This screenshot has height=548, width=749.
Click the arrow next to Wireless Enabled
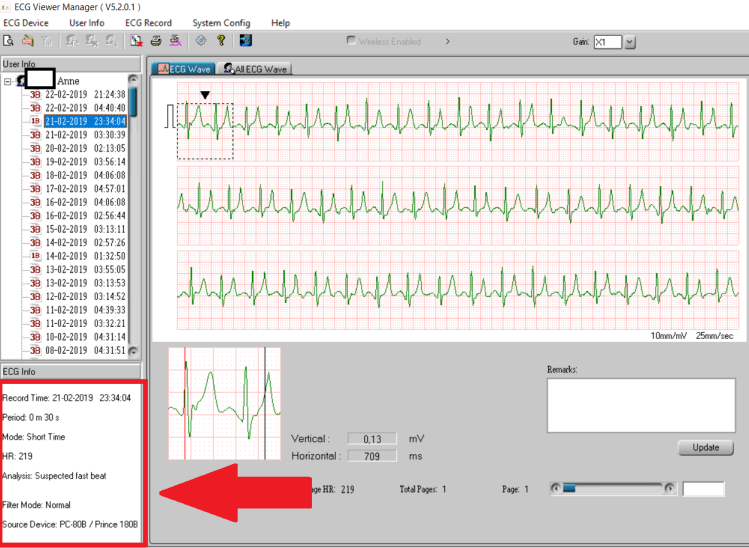pos(447,42)
